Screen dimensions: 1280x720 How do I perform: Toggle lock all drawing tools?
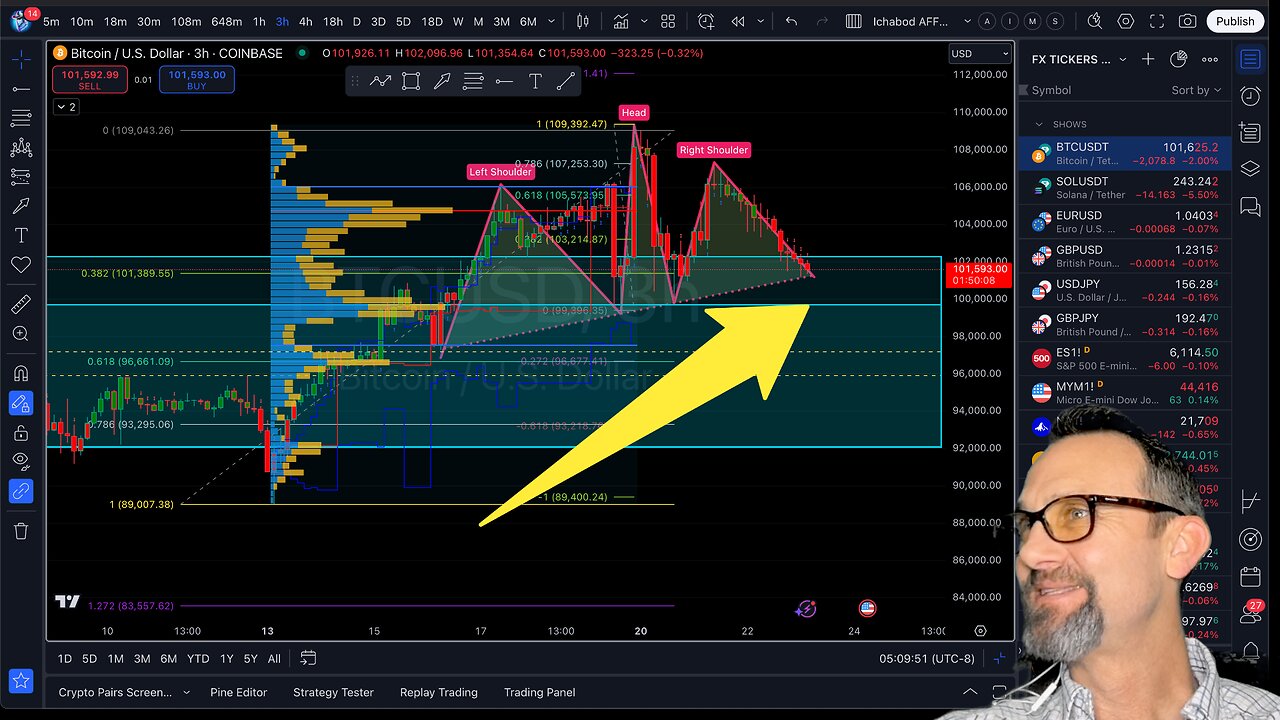coord(21,433)
